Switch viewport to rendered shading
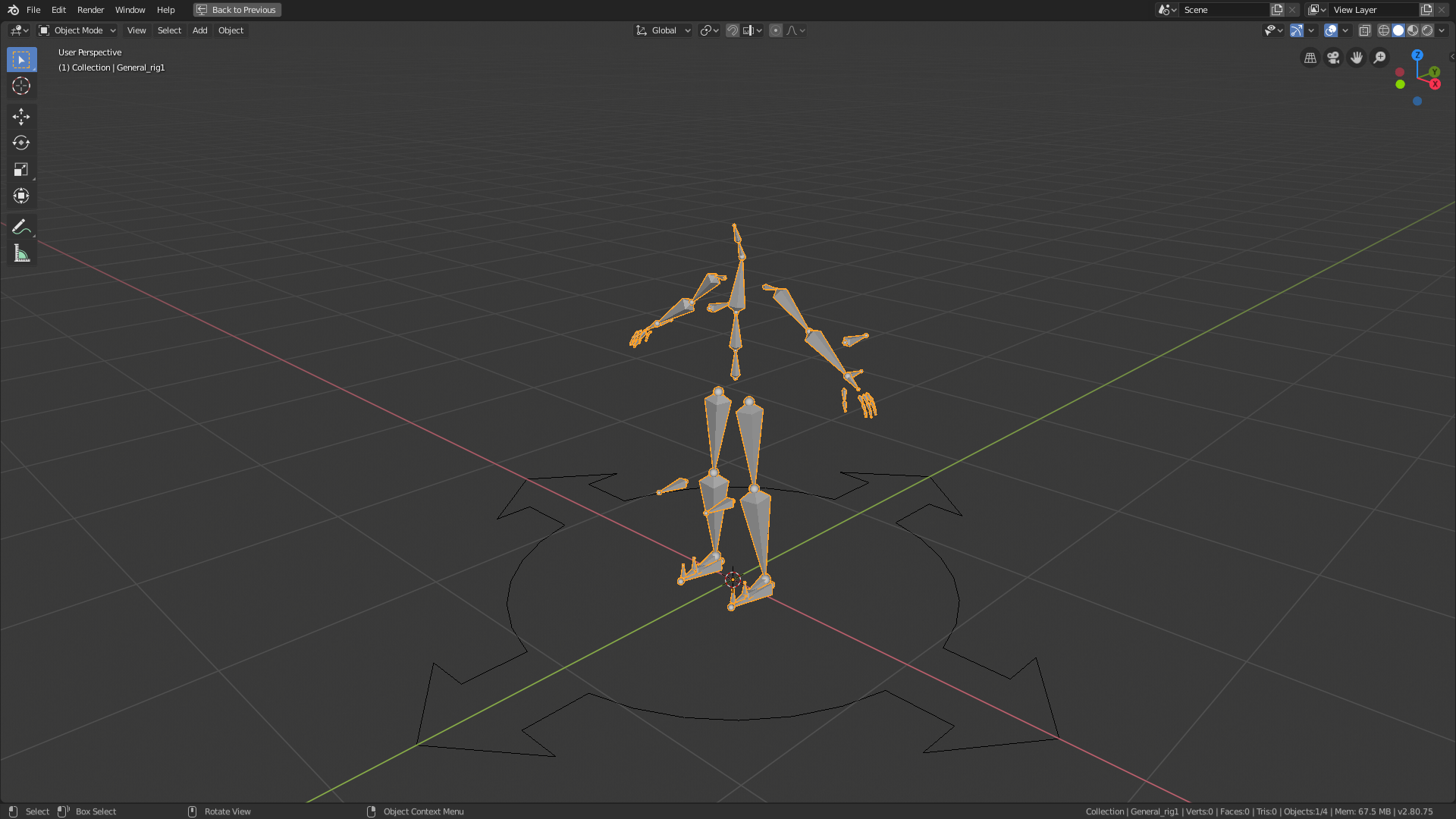The image size is (1456, 819). 1428,30
